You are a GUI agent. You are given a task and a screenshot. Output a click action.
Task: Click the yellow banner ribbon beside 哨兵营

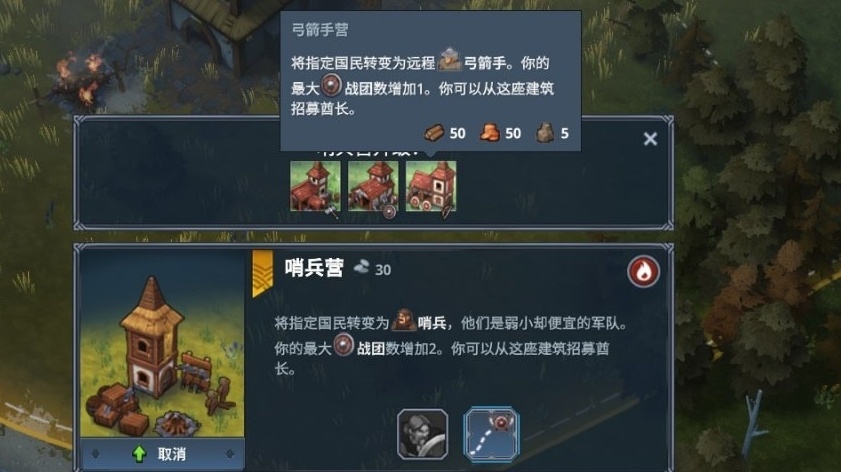[x=262, y=273]
